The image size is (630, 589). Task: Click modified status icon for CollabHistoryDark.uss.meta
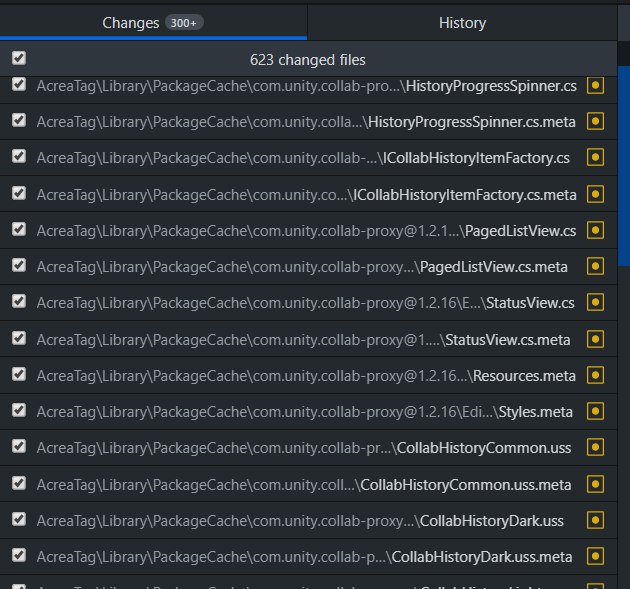[595, 556]
